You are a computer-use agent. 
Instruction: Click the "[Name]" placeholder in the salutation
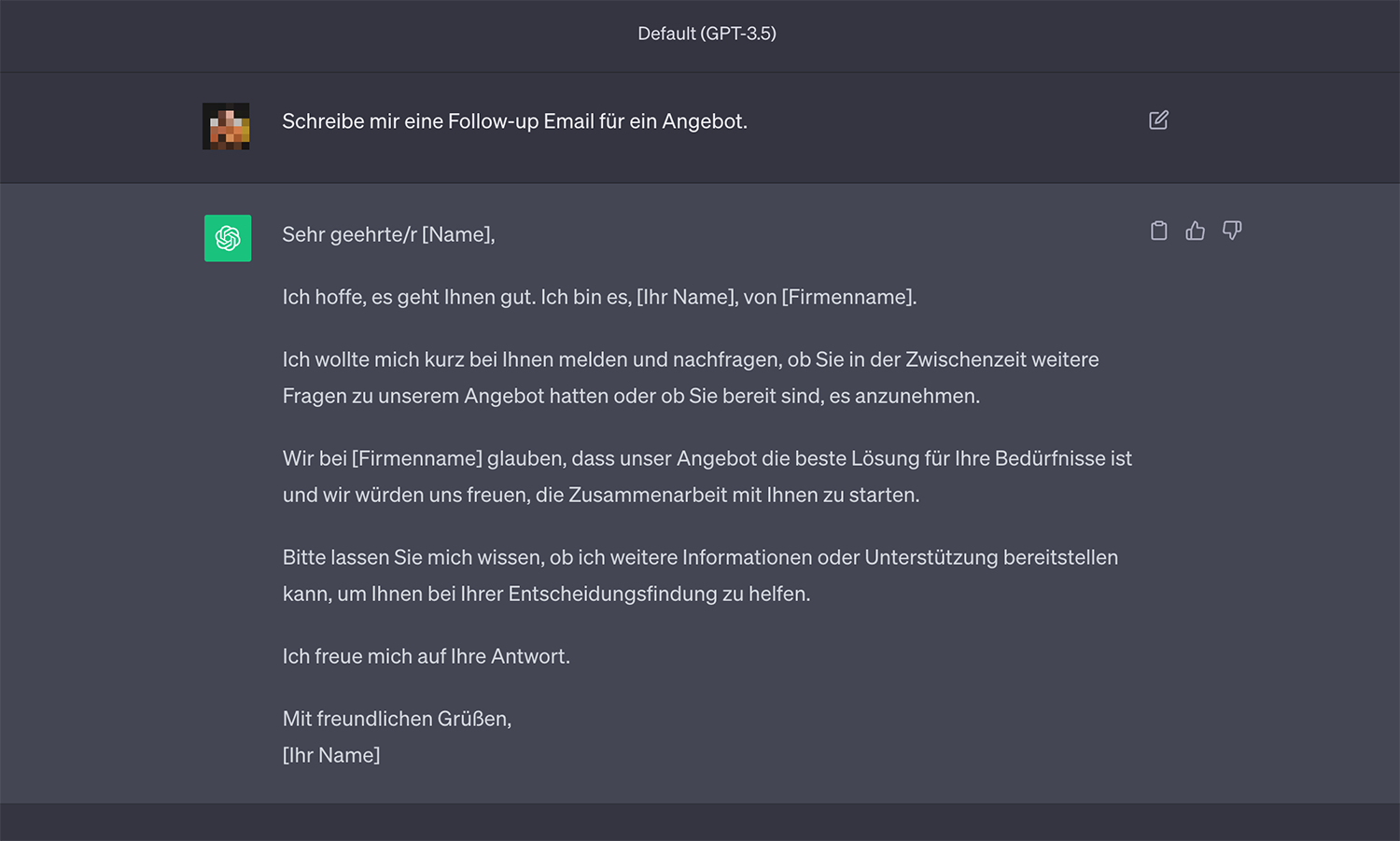(x=457, y=234)
